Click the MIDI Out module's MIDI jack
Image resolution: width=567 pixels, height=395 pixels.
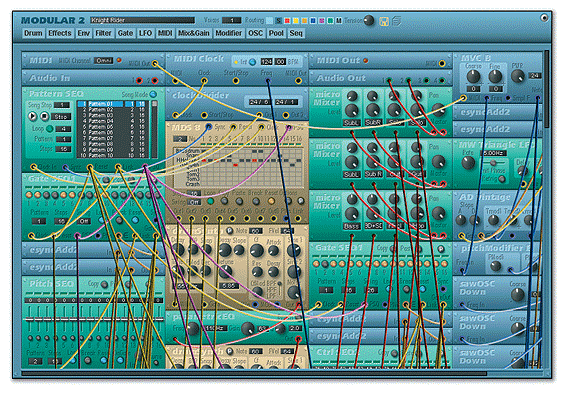[442, 64]
